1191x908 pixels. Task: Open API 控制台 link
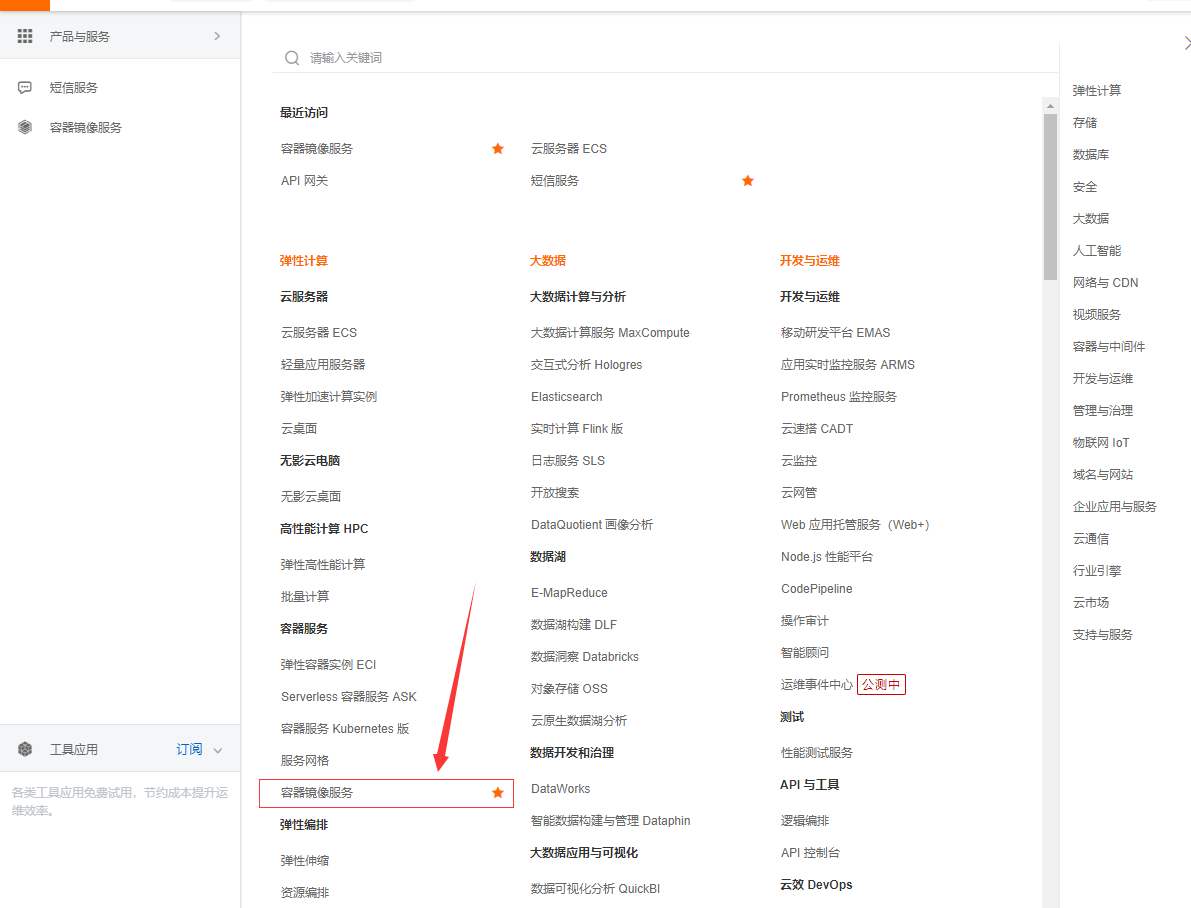[810, 853]
